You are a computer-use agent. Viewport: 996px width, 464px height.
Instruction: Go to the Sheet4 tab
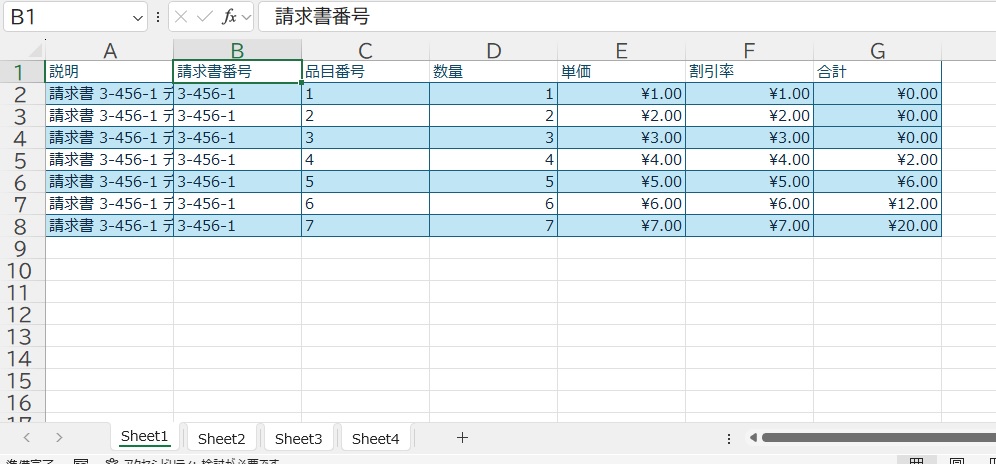coord(375,438)
